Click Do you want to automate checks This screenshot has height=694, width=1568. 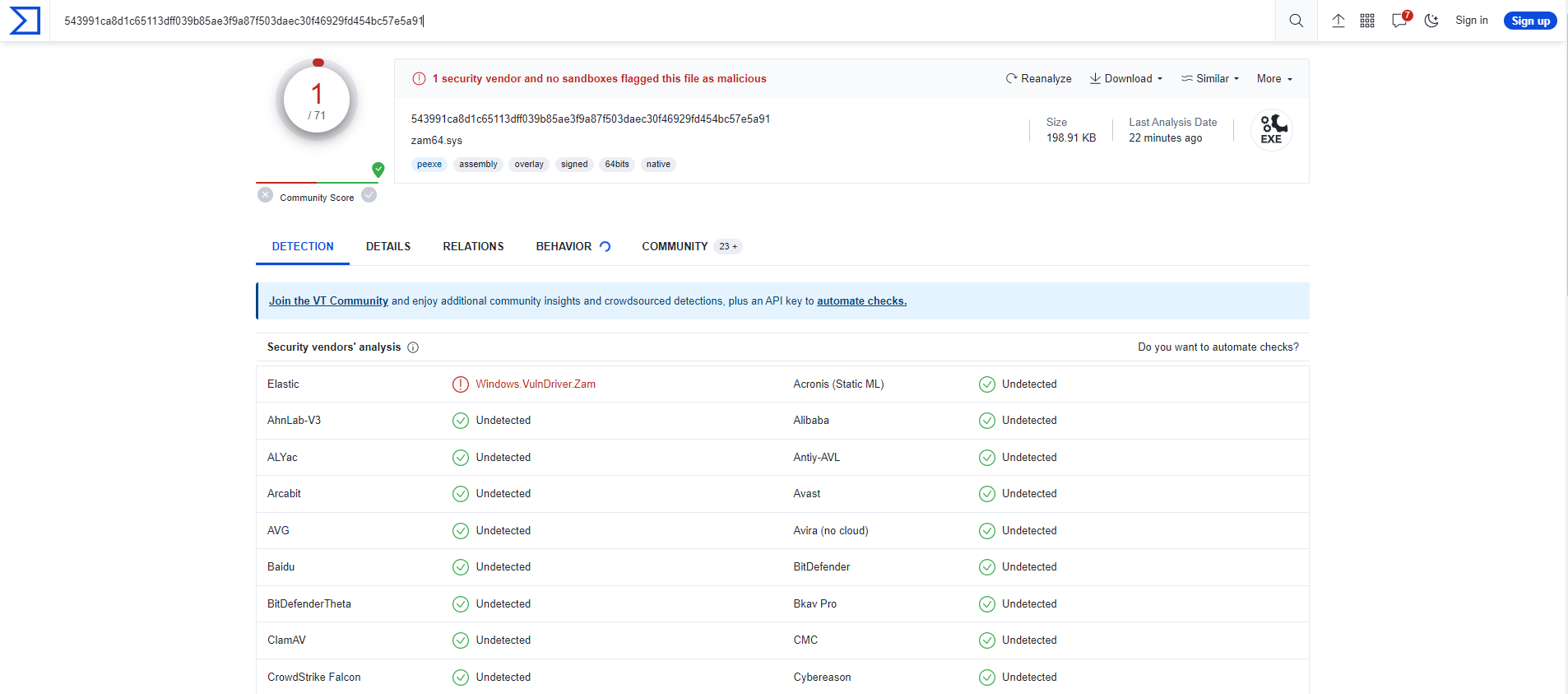tap(1218, 347)
